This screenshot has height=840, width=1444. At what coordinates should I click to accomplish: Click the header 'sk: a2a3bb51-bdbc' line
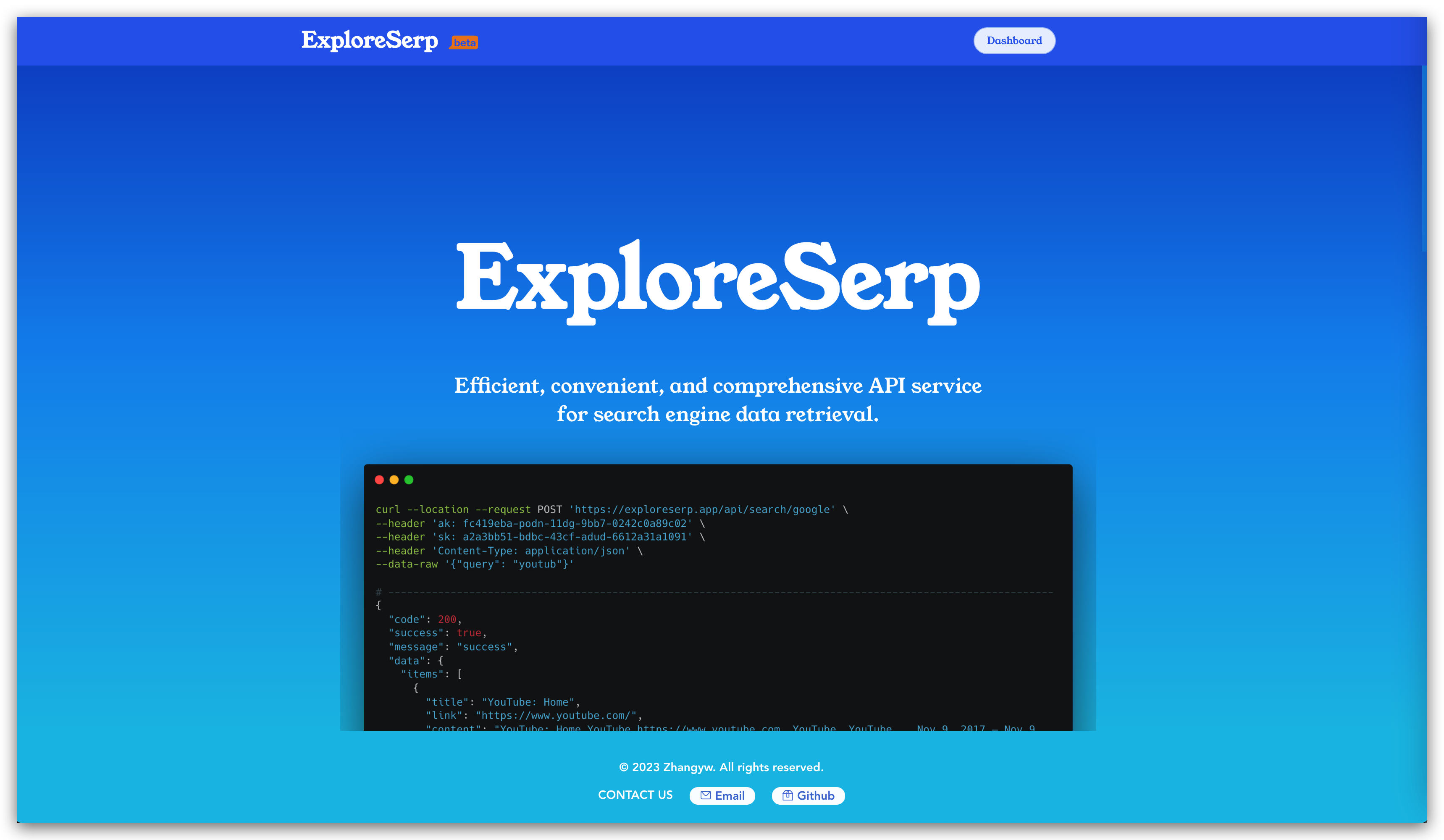(541, 537)
